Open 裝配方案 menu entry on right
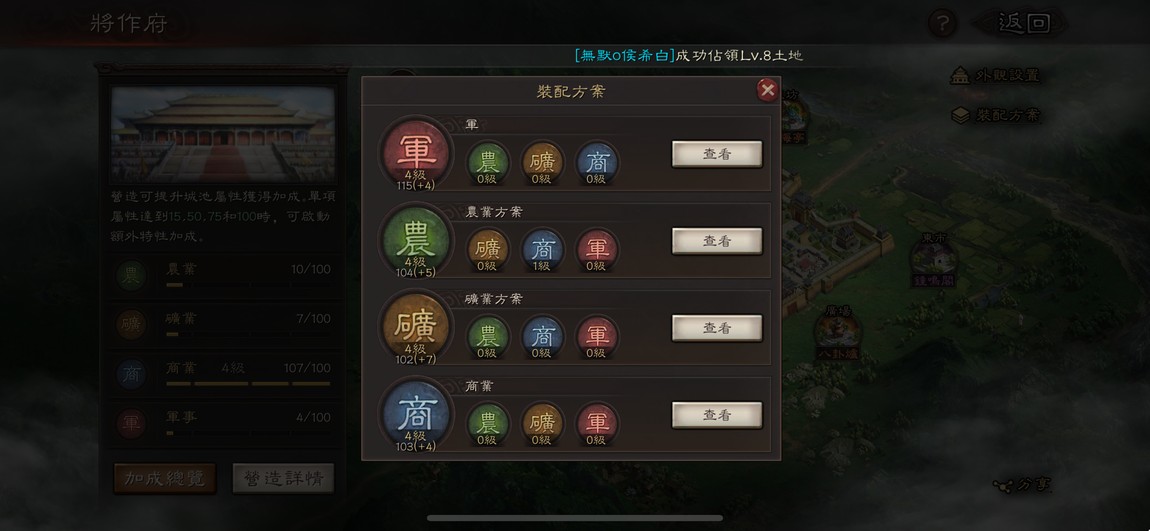The image size is (1150, 531). 995,115
